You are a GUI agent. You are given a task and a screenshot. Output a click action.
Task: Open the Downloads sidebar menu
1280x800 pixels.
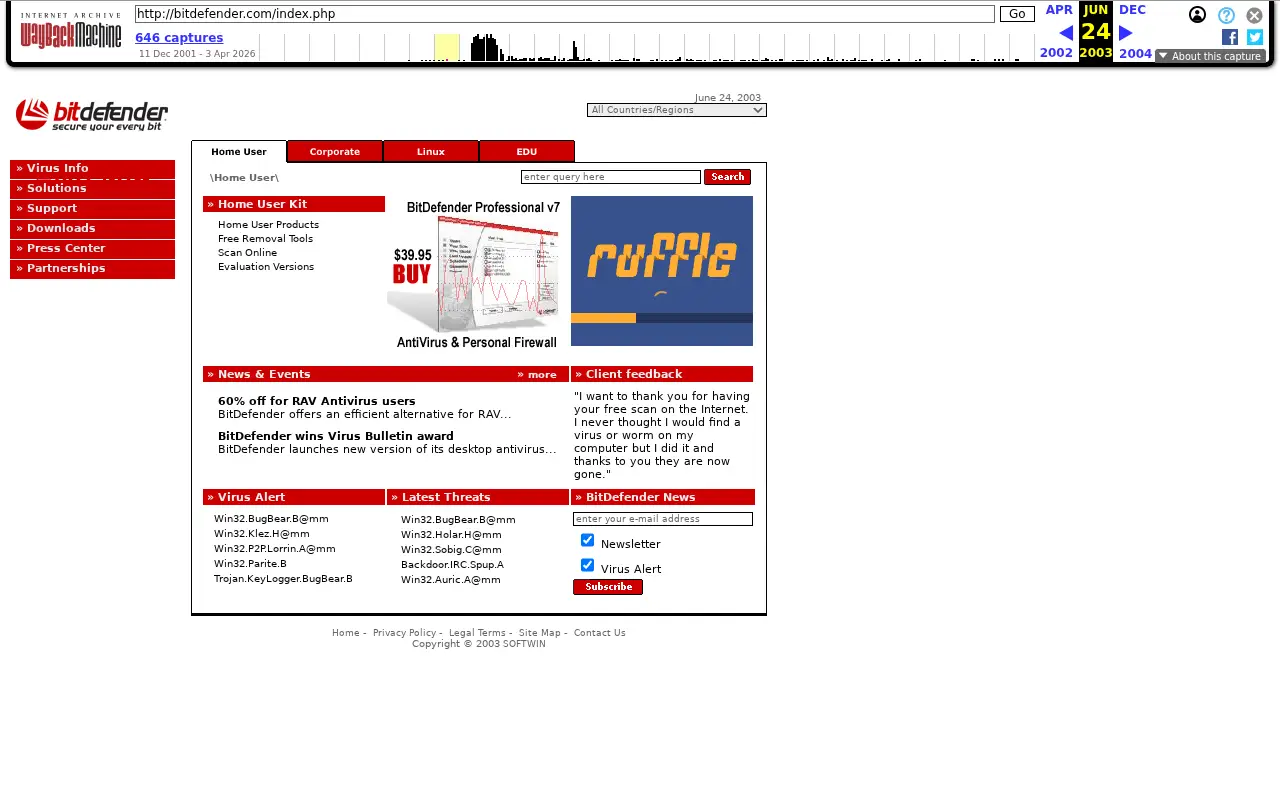92,229
